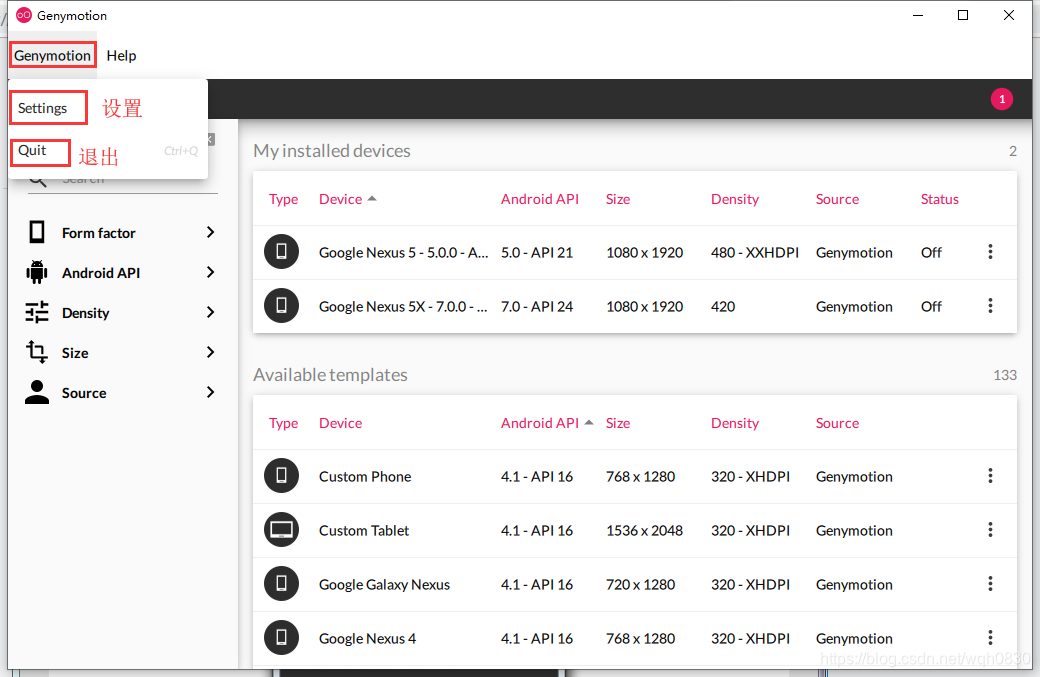Click the Size crop icon
The height and width of the screenshot is (677, 1040).
tap(37, 352)
